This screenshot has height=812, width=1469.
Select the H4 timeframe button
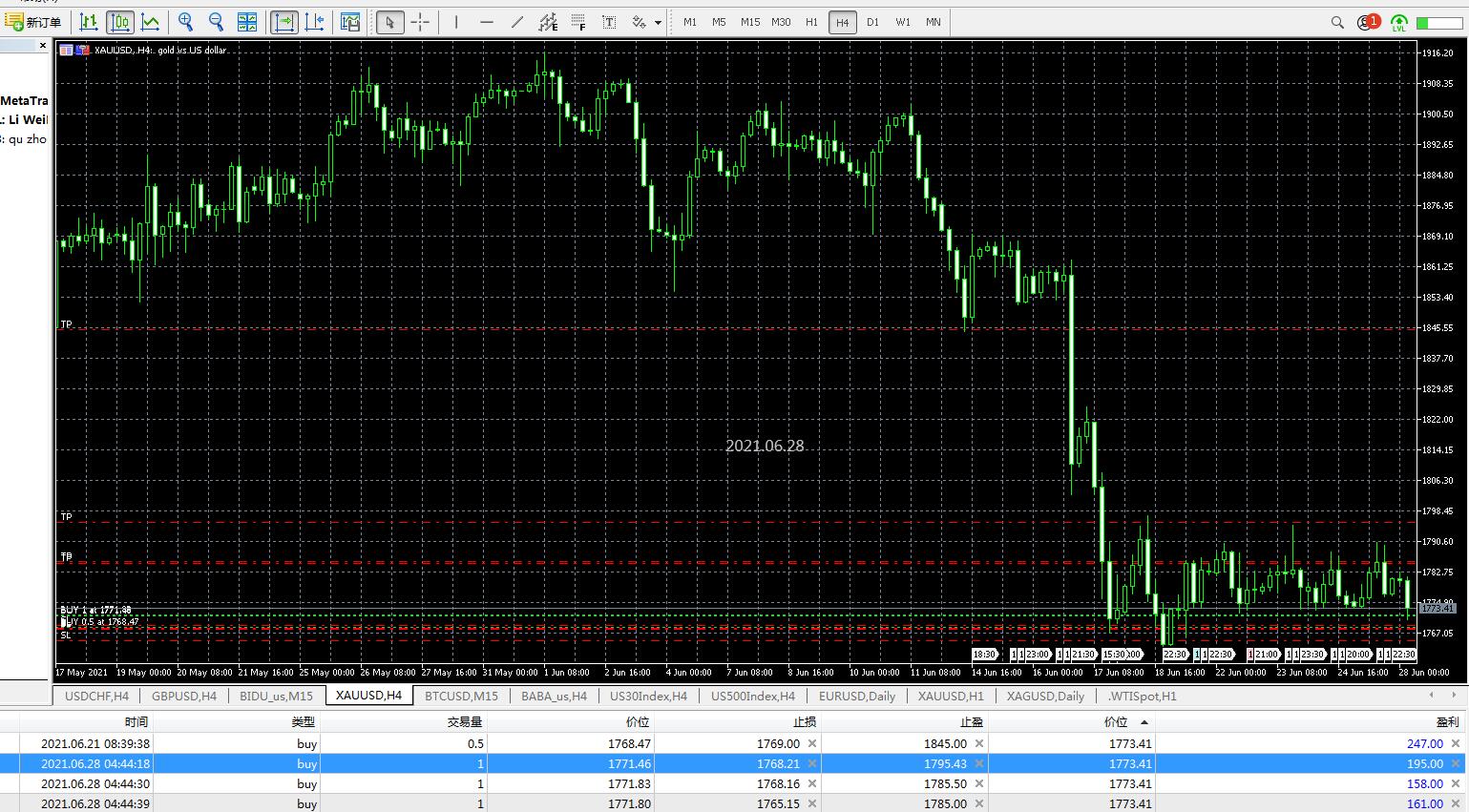(842, 22)
